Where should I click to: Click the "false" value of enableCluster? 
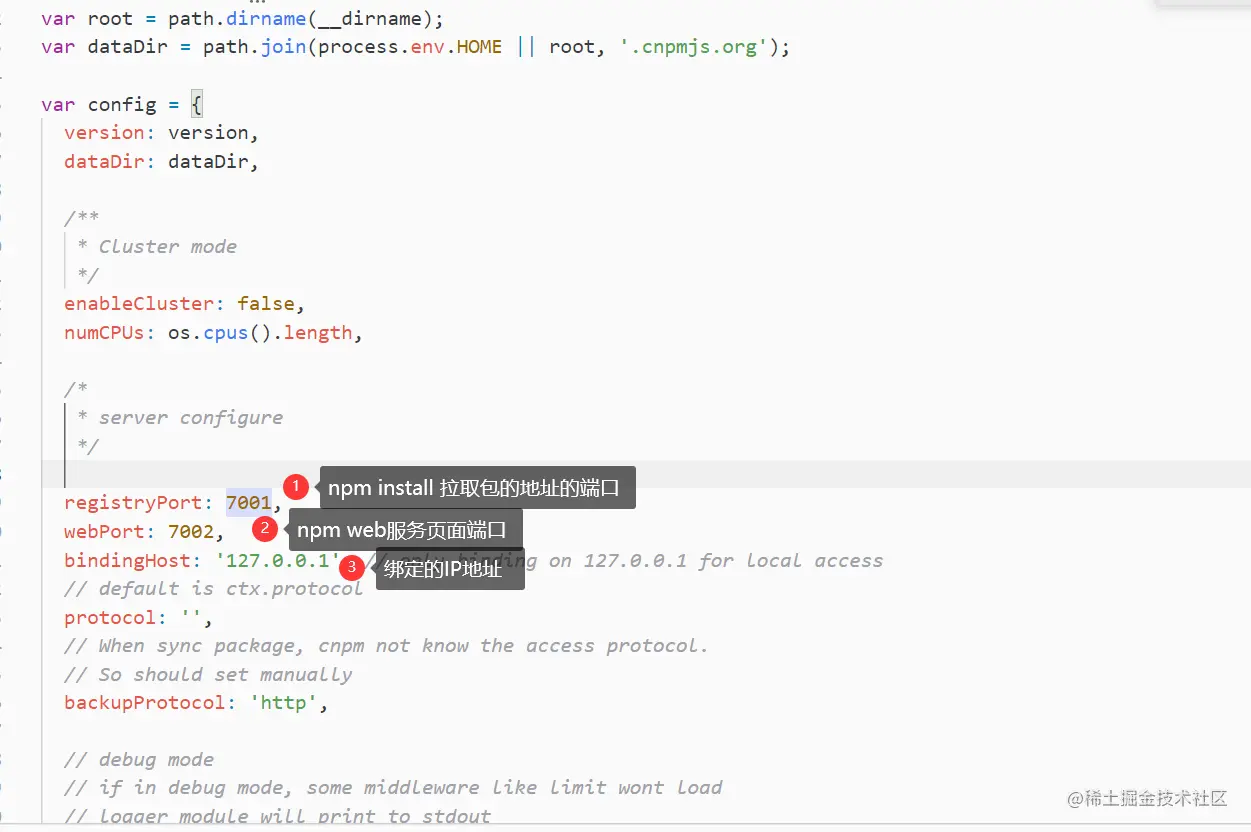266,303
